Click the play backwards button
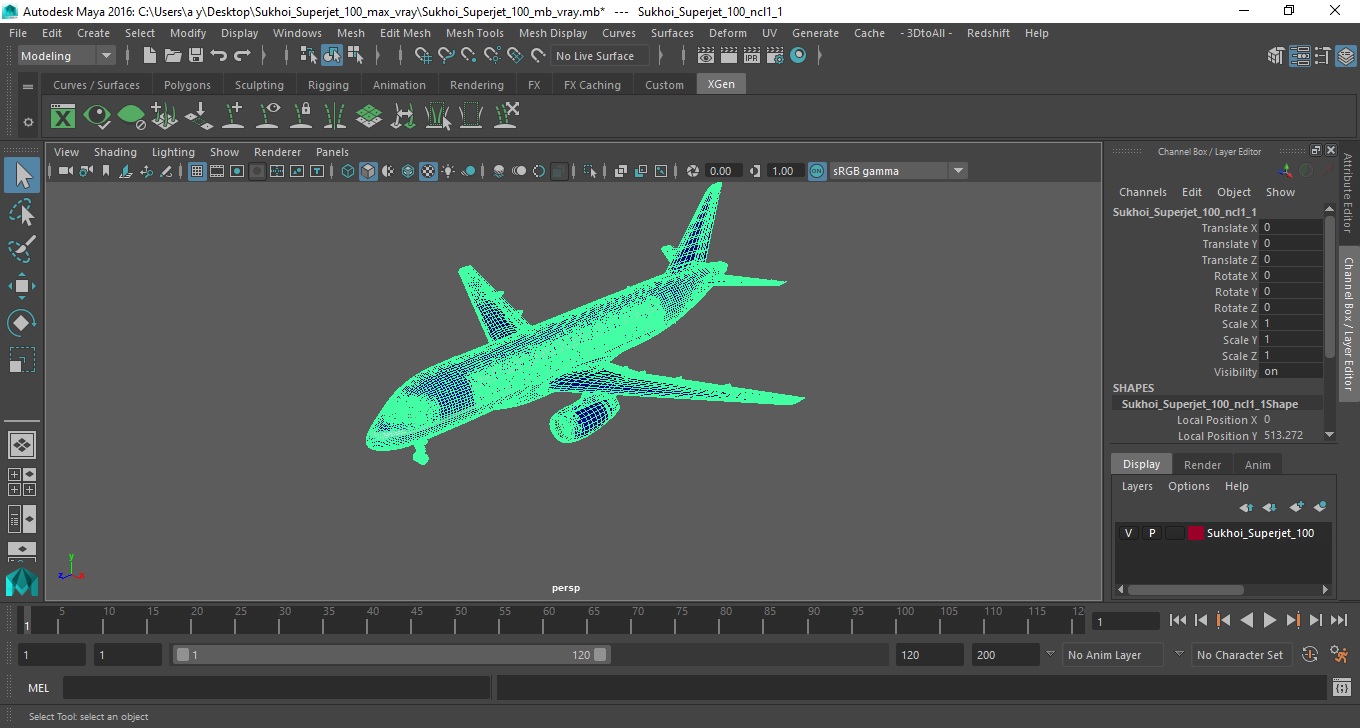 [x=1246, y=620]
